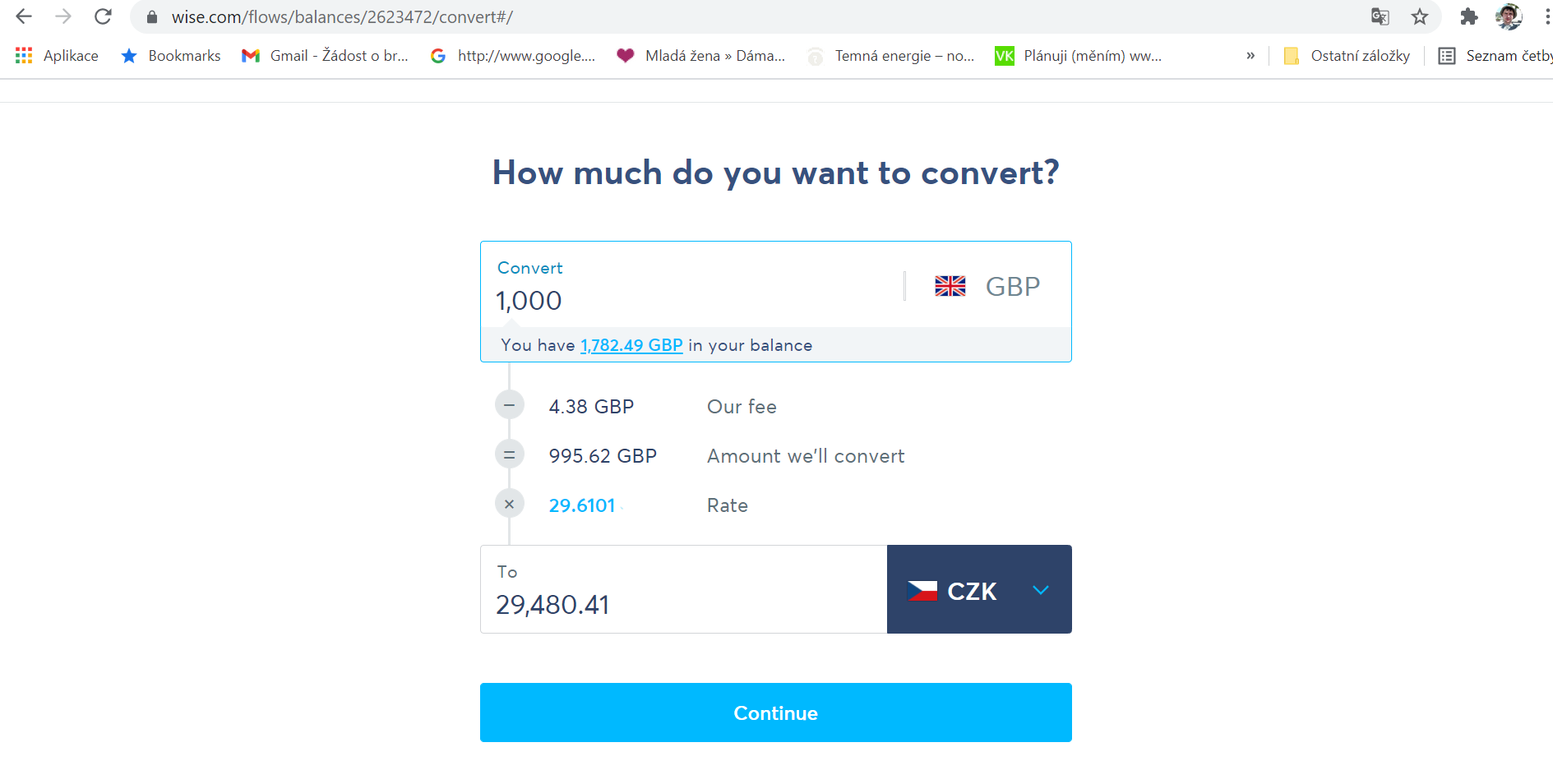Viewport: 1553px width, 784px height.
Task: Open the VK Plánuji bookmark
Action: (x=1079, y=56)
